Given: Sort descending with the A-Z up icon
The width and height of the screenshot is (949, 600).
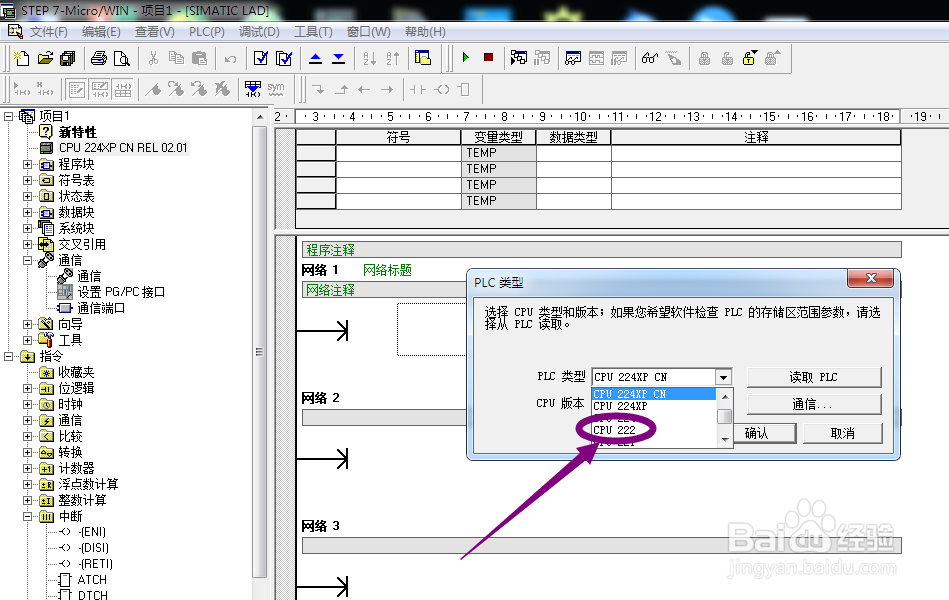Looking at the screenshot, I should pos(392,58).
